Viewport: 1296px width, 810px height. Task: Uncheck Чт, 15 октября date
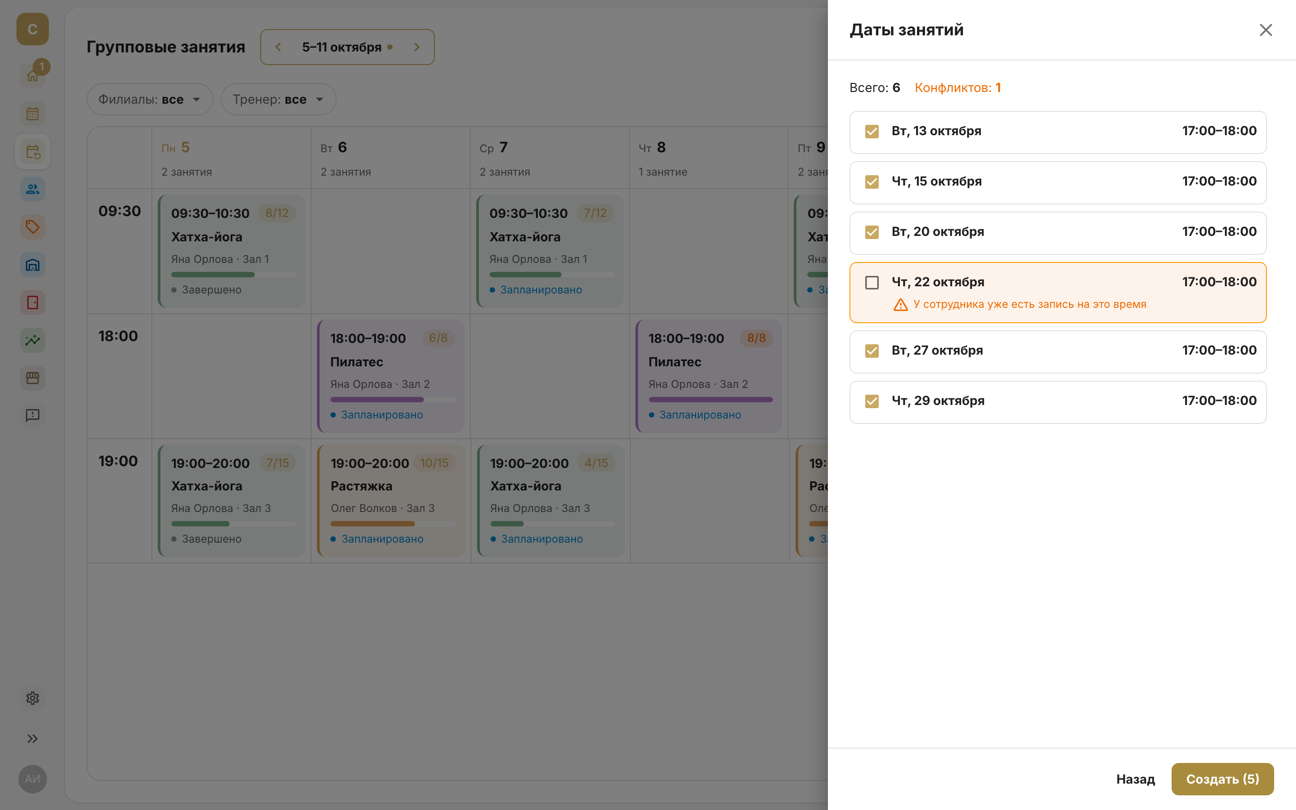(872, 182)
